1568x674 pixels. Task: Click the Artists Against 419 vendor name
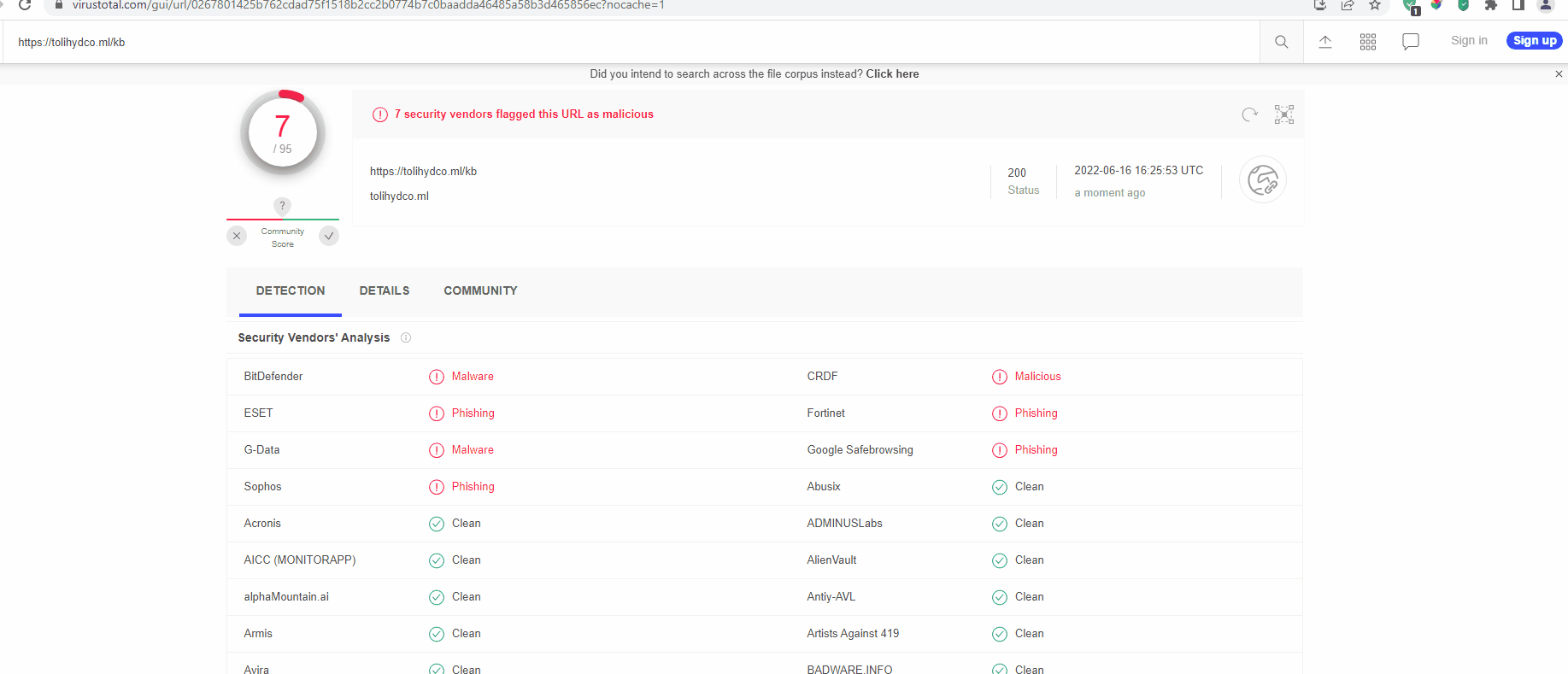[853, 634]
